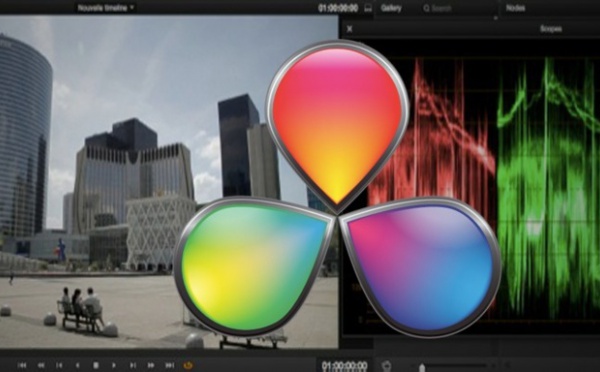Click the icon right of bottom timecode

386,365
